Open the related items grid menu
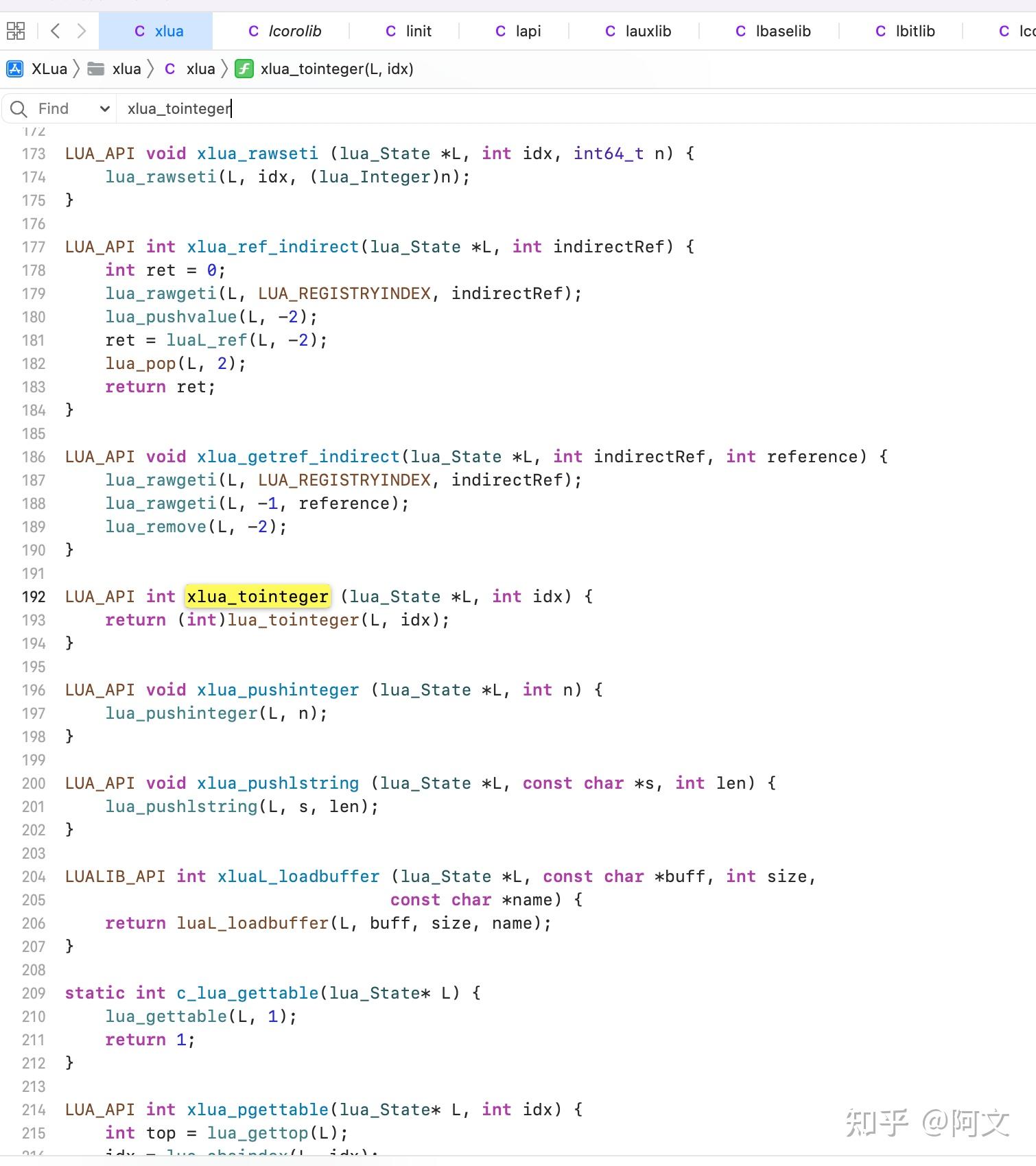This screenshot has height=1166, width=1036. click(x=16, y=31)
